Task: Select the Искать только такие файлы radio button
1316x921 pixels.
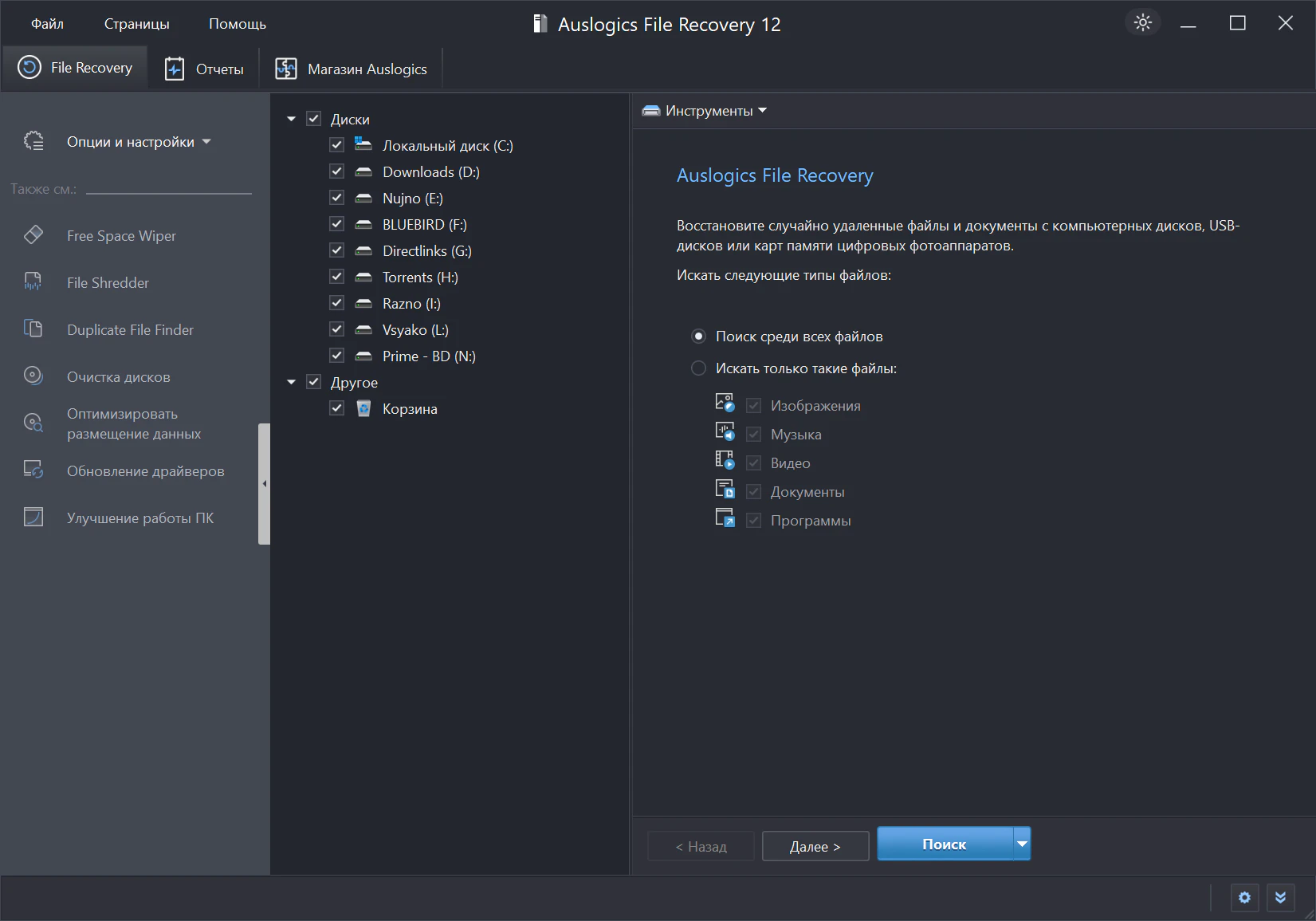Action: (698, 368)
